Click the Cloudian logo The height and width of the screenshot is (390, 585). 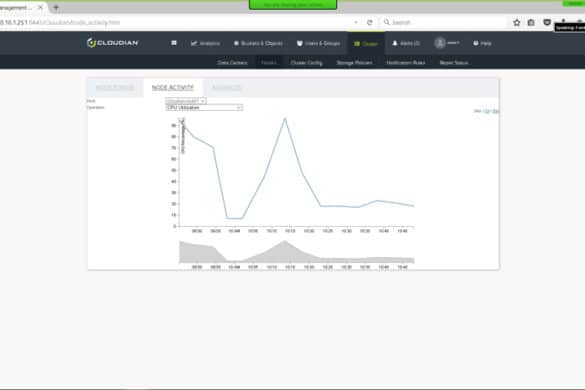(112, 43)
